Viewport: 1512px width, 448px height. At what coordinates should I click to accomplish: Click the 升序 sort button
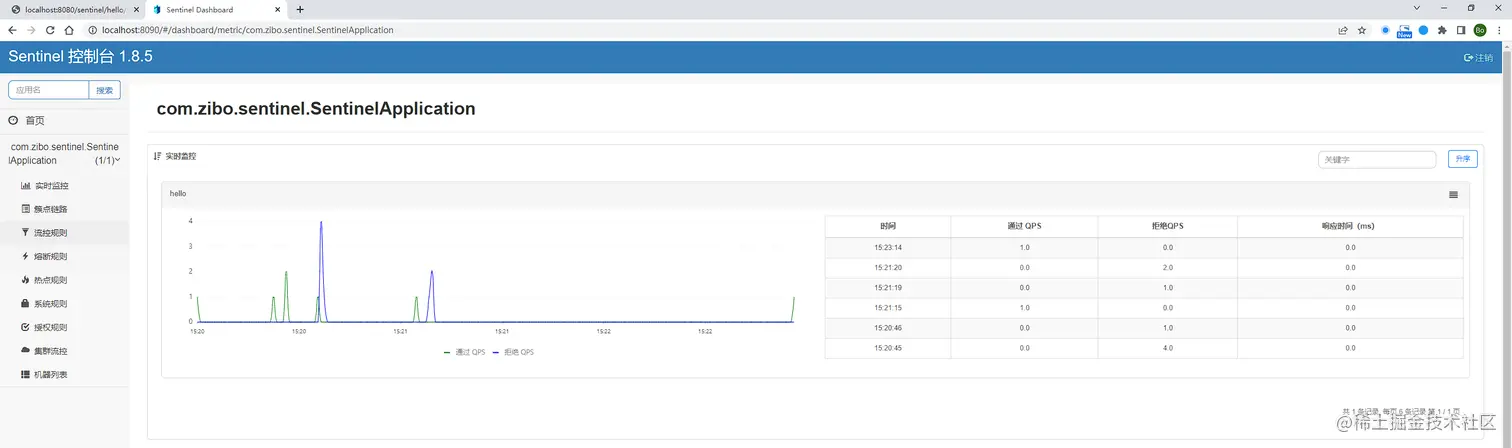[1462, 159]
